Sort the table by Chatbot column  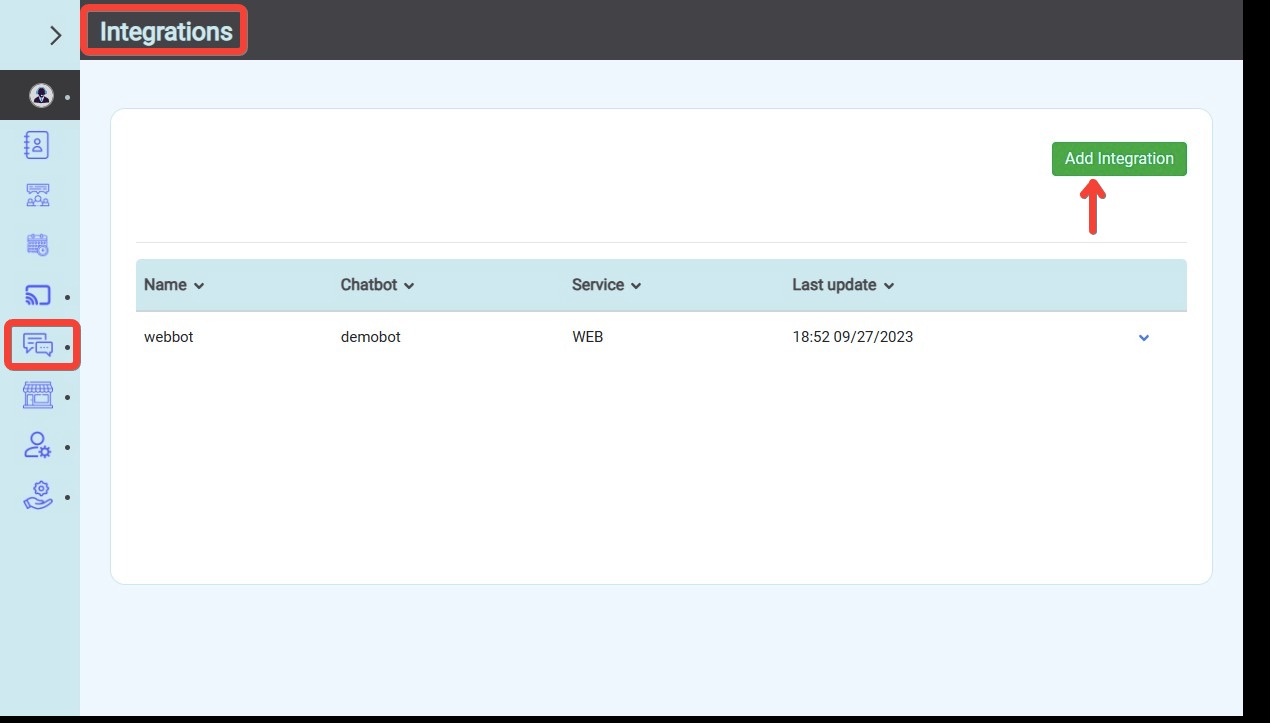tap(377, 285)
